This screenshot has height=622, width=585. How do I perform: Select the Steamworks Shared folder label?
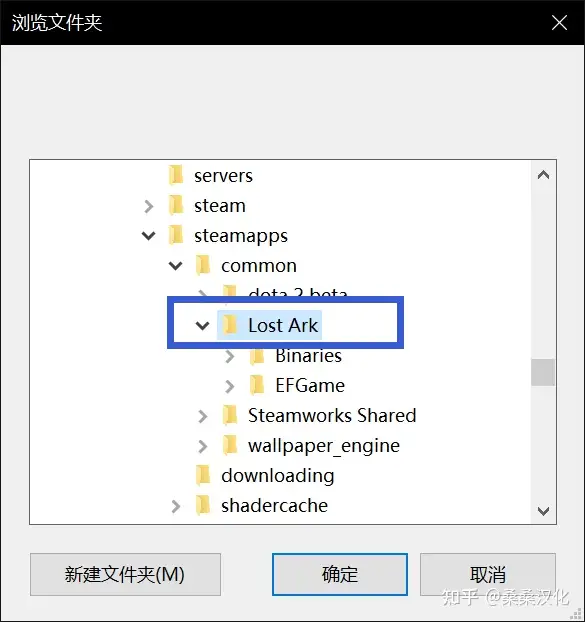tap(332, 415)
